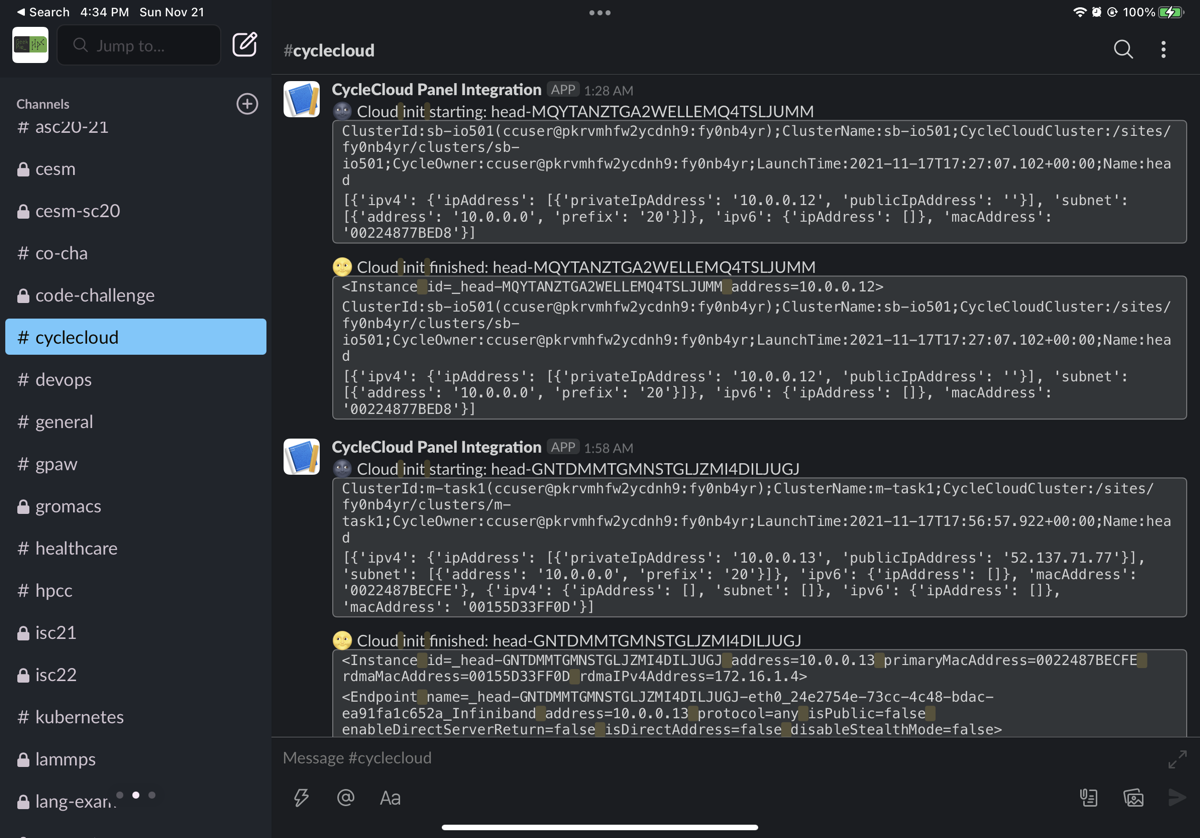The image size is (1200, 838).
Task: Open CycleCloud Panel Integration profile at 1:58 AM
Action: pyautogui.click(x=436, y=447)
